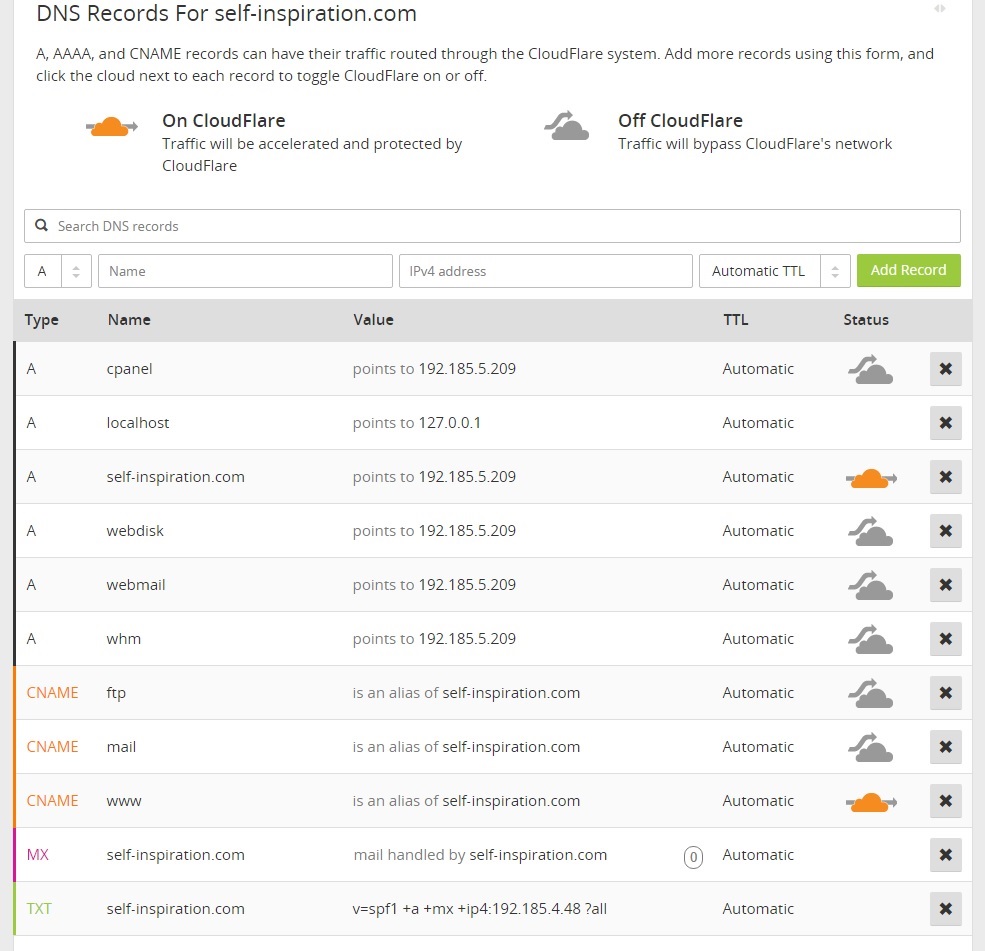Toggle CloudFlare cloud for whm record
This screenshot has width=985, height=951.
tap(870, 639)
